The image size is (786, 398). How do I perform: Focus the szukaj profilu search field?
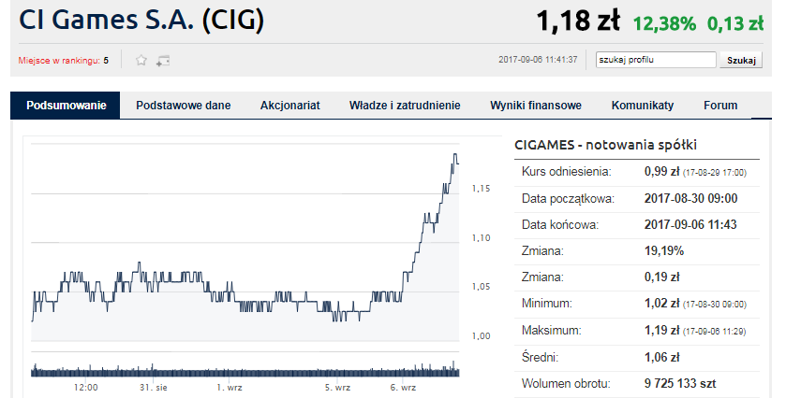656,60
